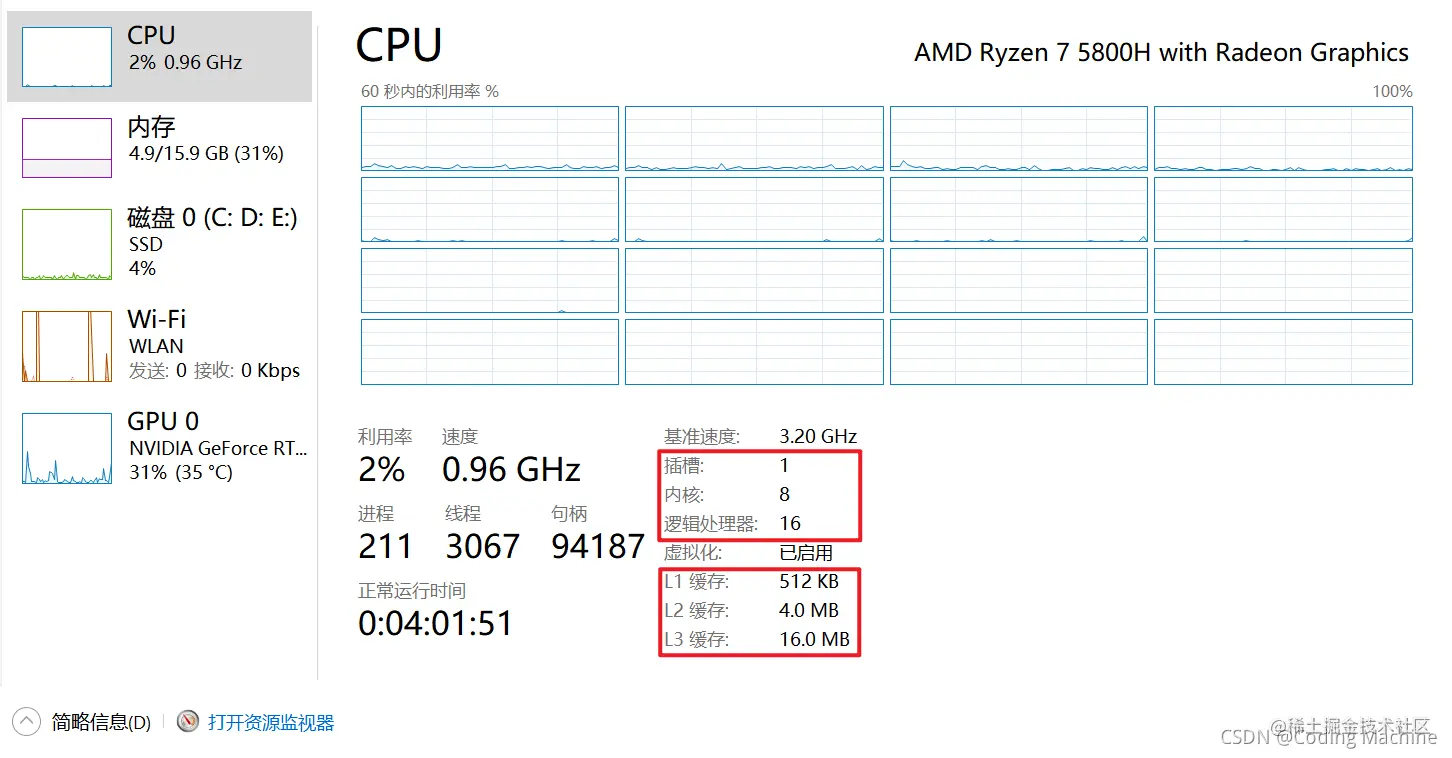Screen dimensions: 1452x758
Task: Click the AMD Ryzen 7 5800H title
Action: 1161,53
